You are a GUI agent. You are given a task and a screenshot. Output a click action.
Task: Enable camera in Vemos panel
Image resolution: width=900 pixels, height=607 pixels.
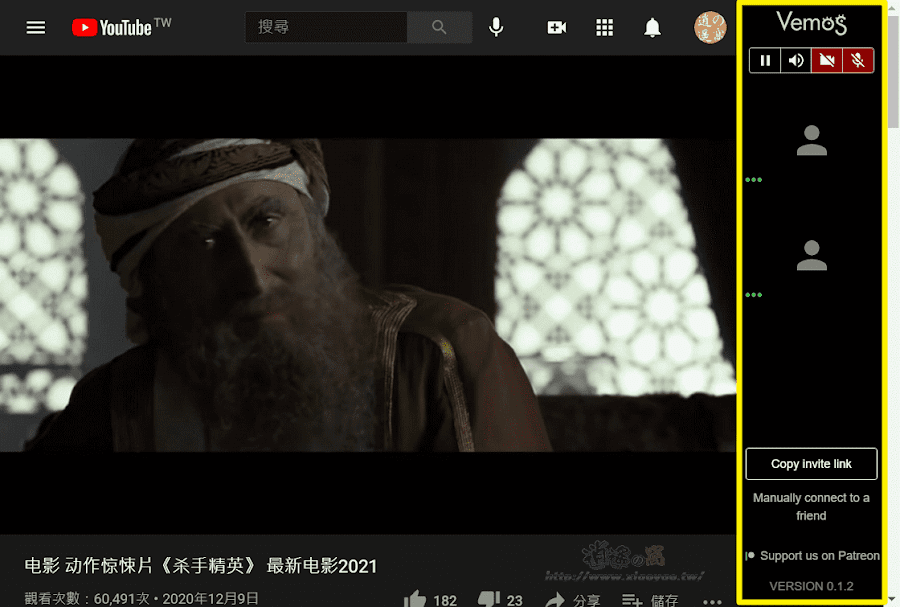(x=827, y=60)
